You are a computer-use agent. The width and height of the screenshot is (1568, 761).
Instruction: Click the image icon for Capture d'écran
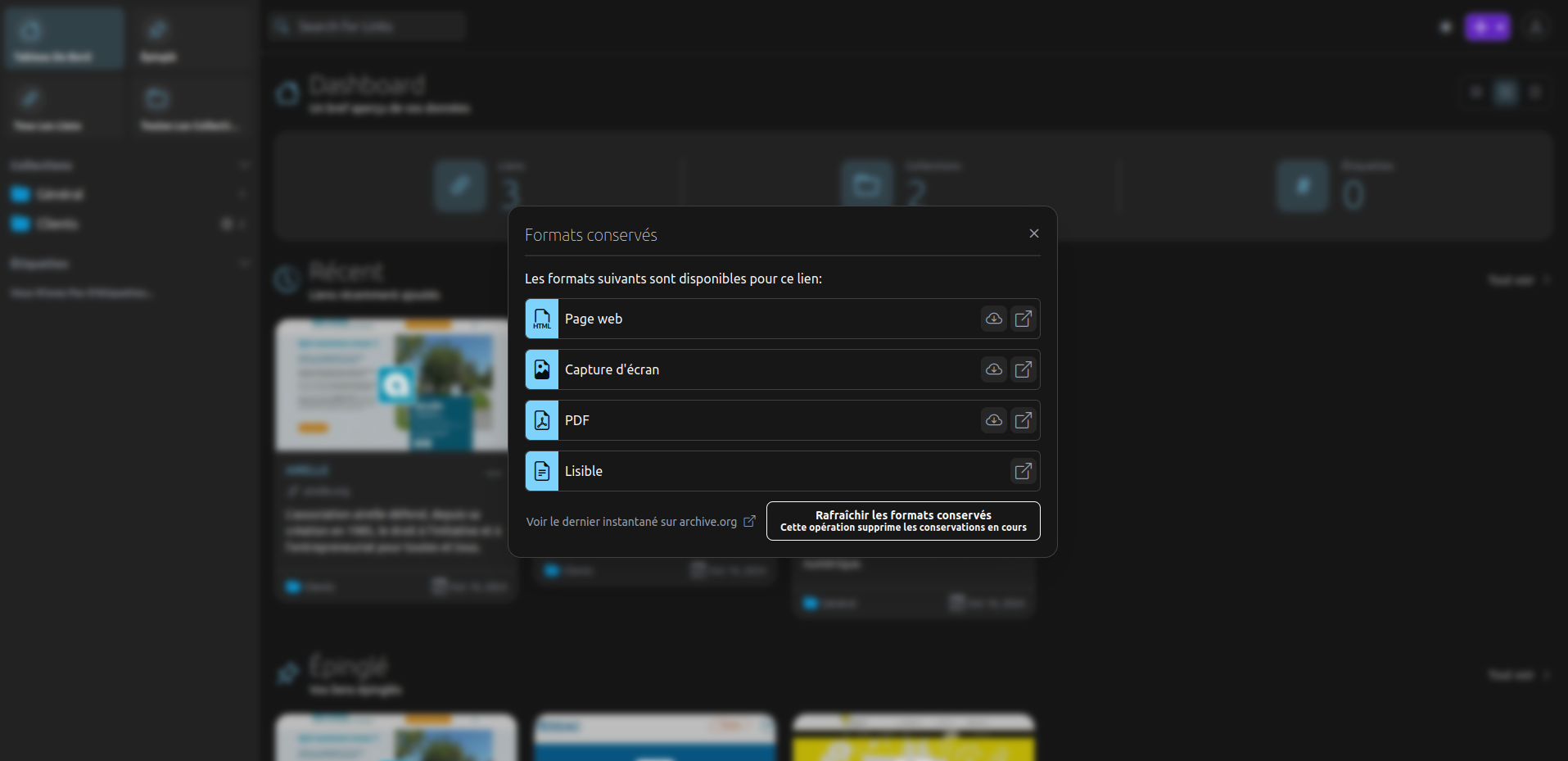click(x=542, y=369)
